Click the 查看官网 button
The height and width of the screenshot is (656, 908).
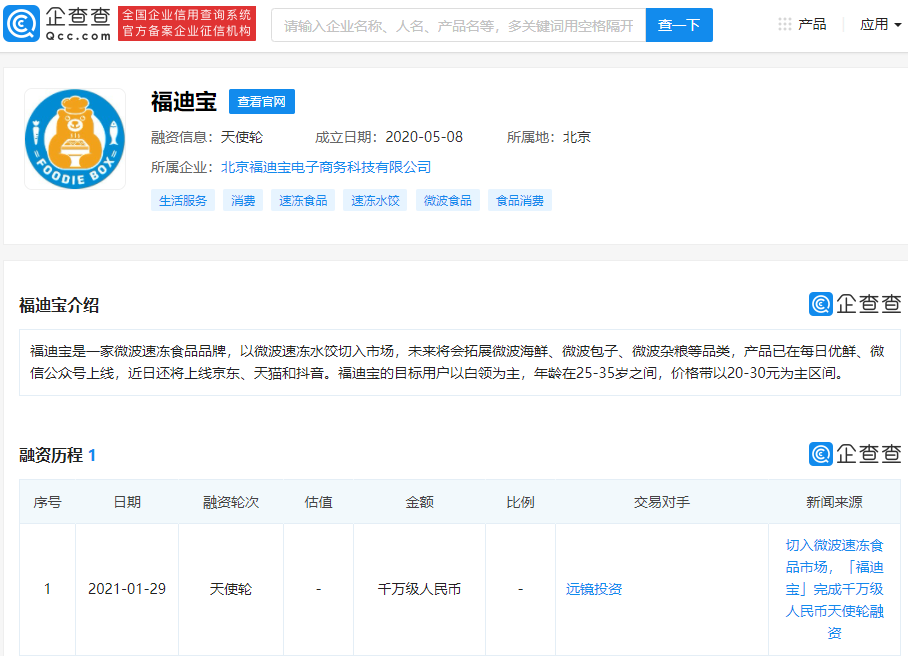(262, 101)
